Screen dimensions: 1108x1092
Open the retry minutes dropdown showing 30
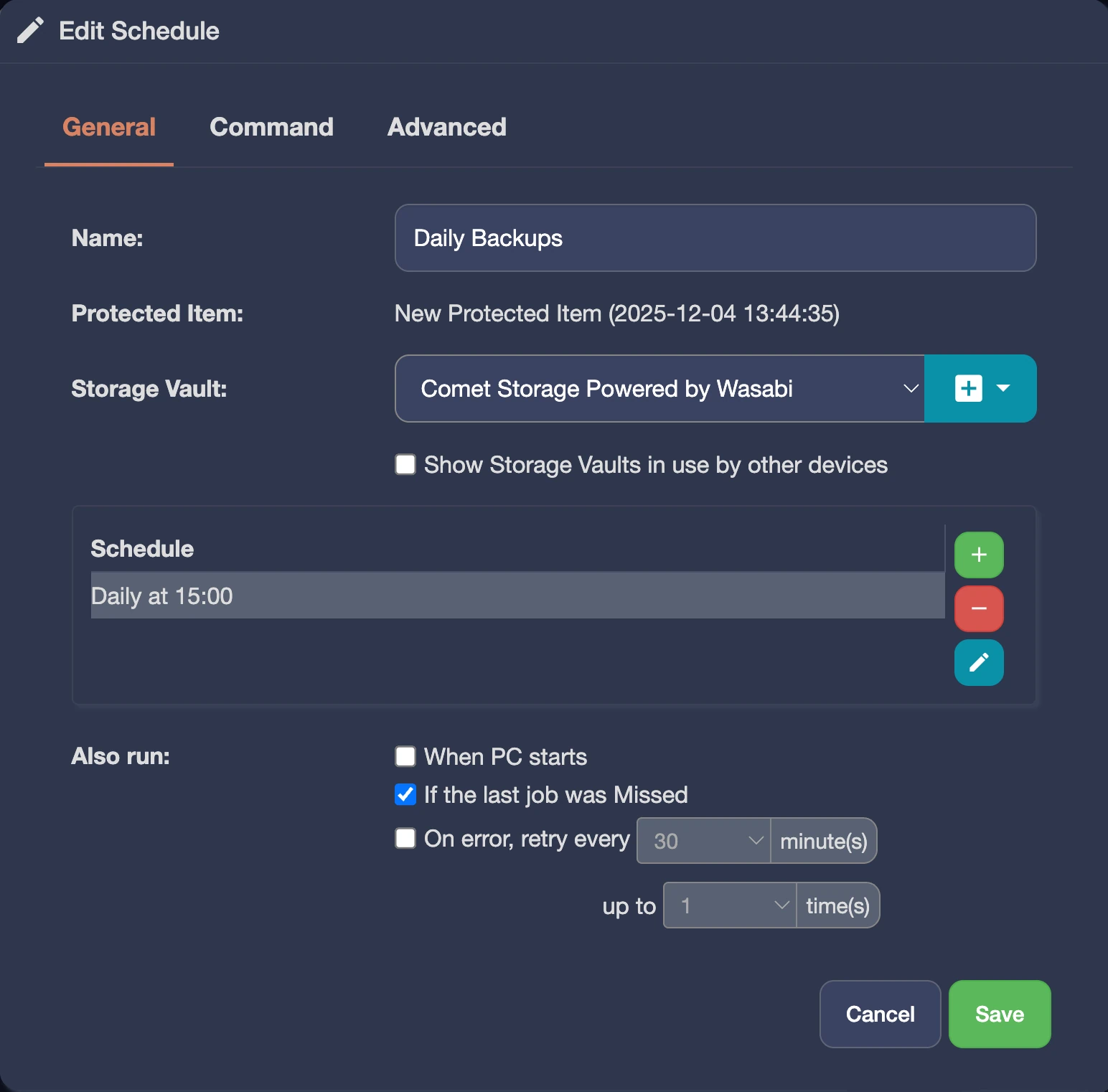[x=703, y=841]
